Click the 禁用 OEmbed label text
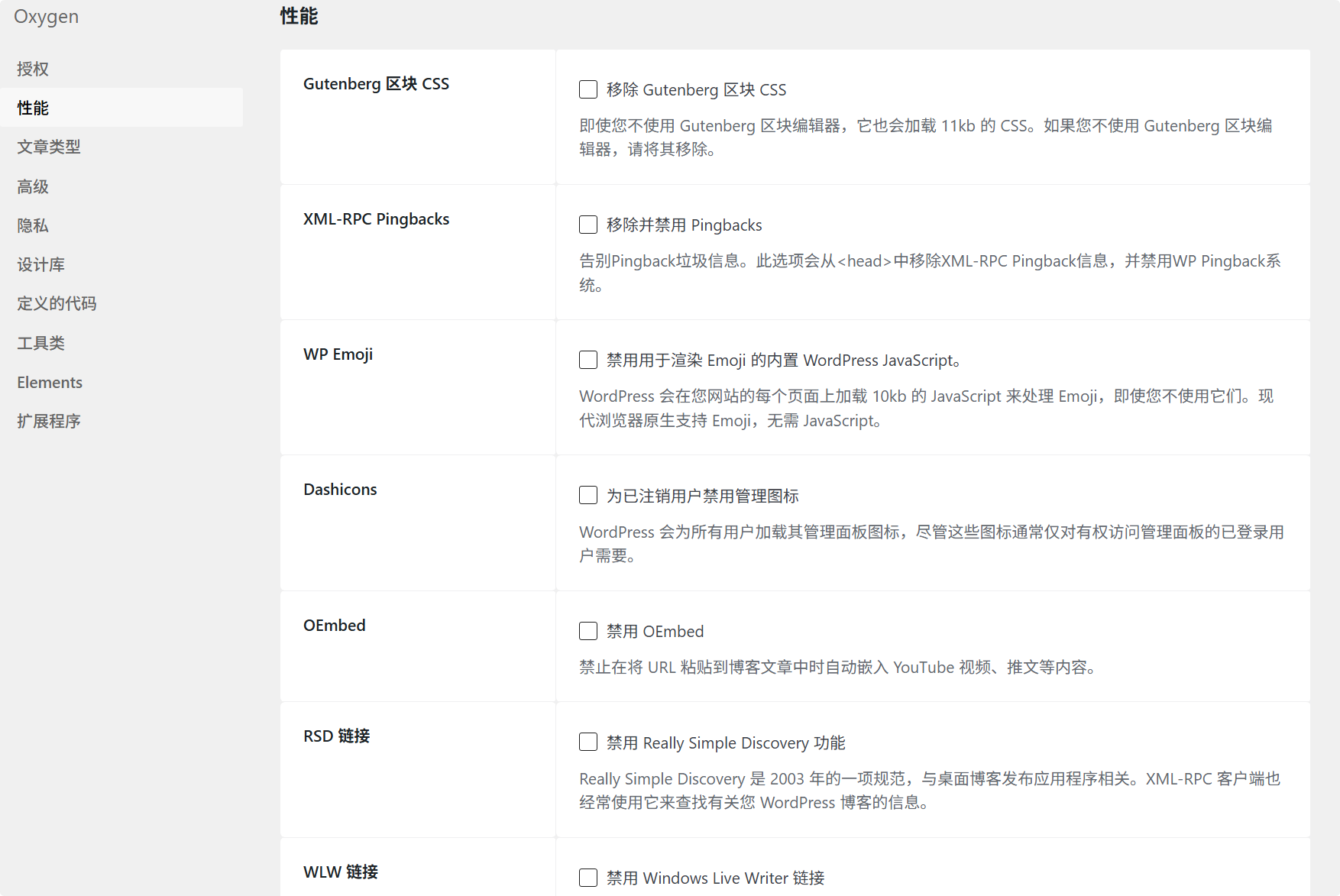 click(655, 632)
